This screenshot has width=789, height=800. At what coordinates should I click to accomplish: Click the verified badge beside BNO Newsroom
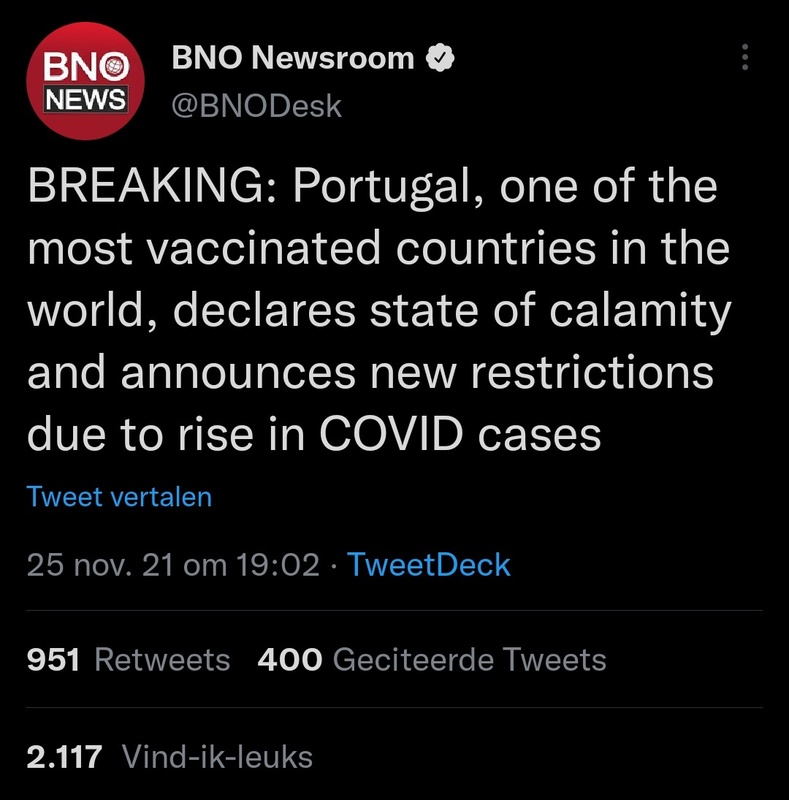click(439, 59)
